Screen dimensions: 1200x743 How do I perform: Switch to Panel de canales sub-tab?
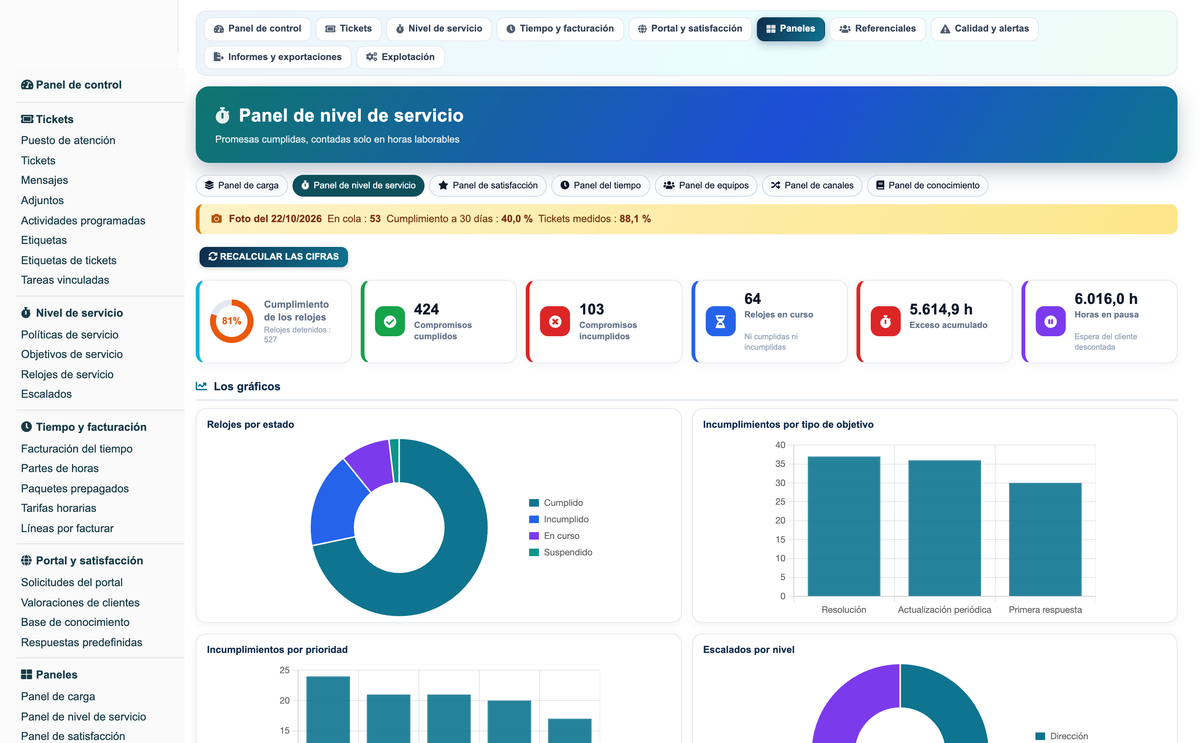(812, 185)
